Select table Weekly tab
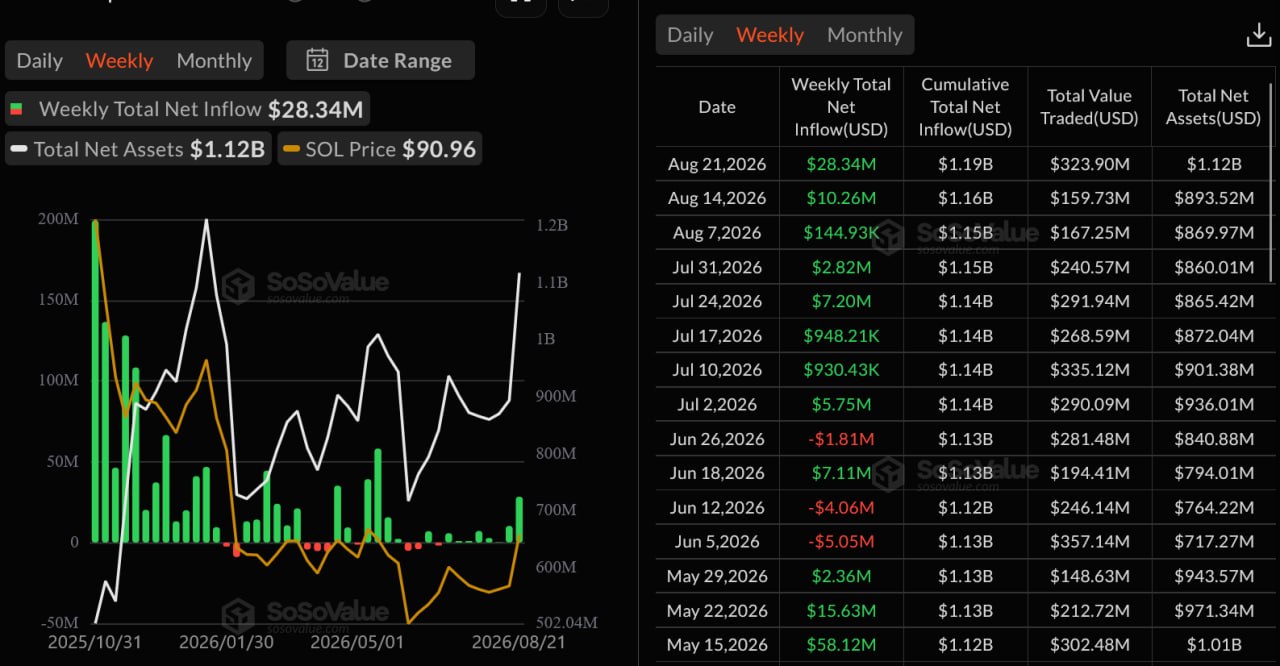1280x666 pixels. click(x=770, y=35)
